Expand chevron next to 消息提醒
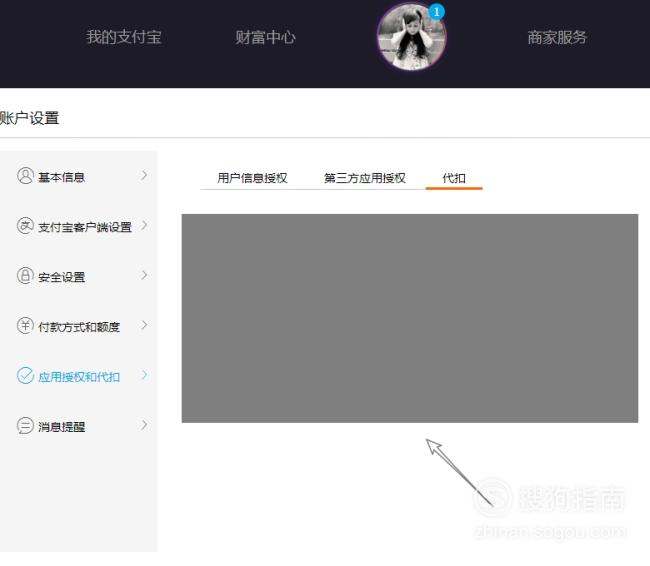The height and width of the screenshot is (566, 650). tap(144, 425)
